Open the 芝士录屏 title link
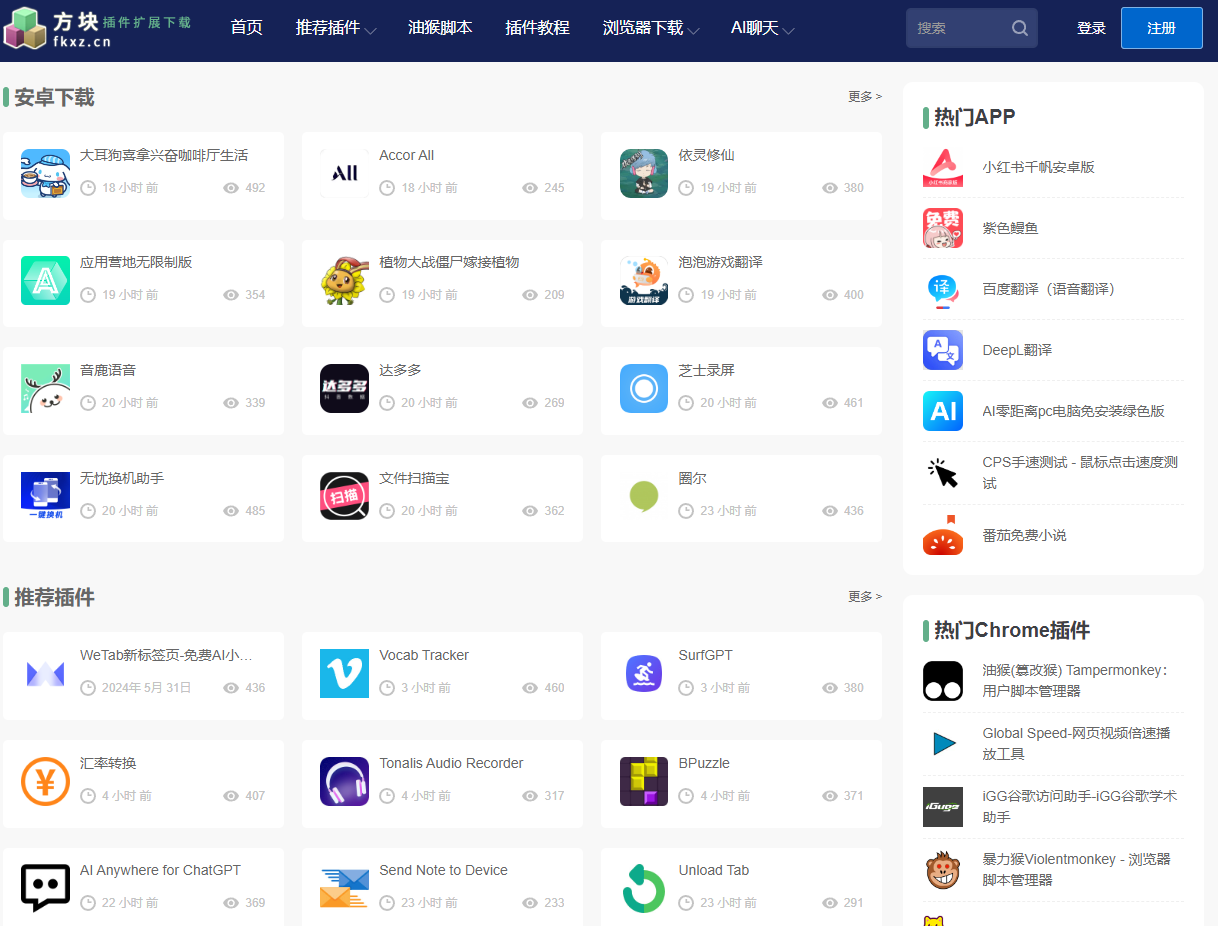Image resolution: width=1218 pixels, height=926 pixels. 707,371
